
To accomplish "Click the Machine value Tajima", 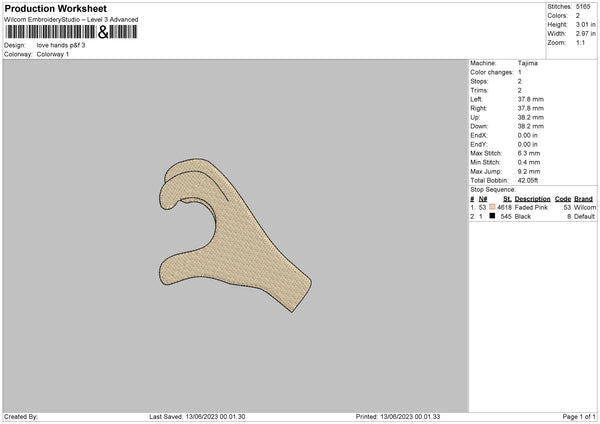I will pyautogui.click(x=528, y=63).
